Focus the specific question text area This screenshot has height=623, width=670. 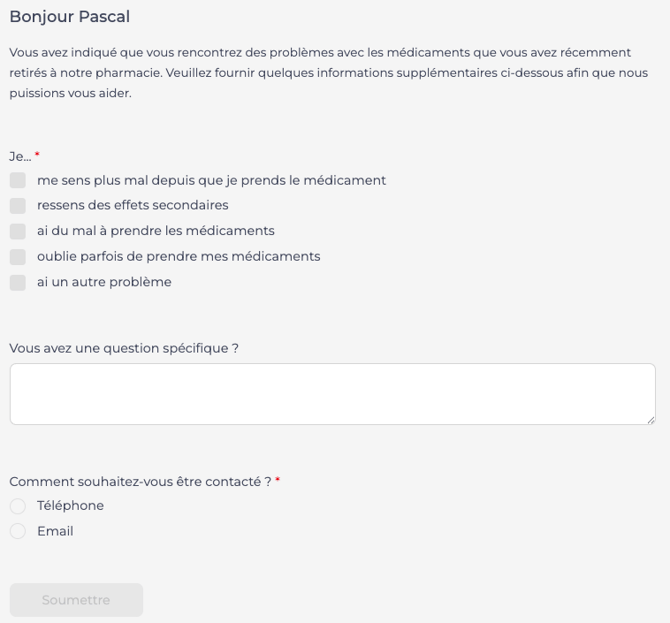point(332,394)
